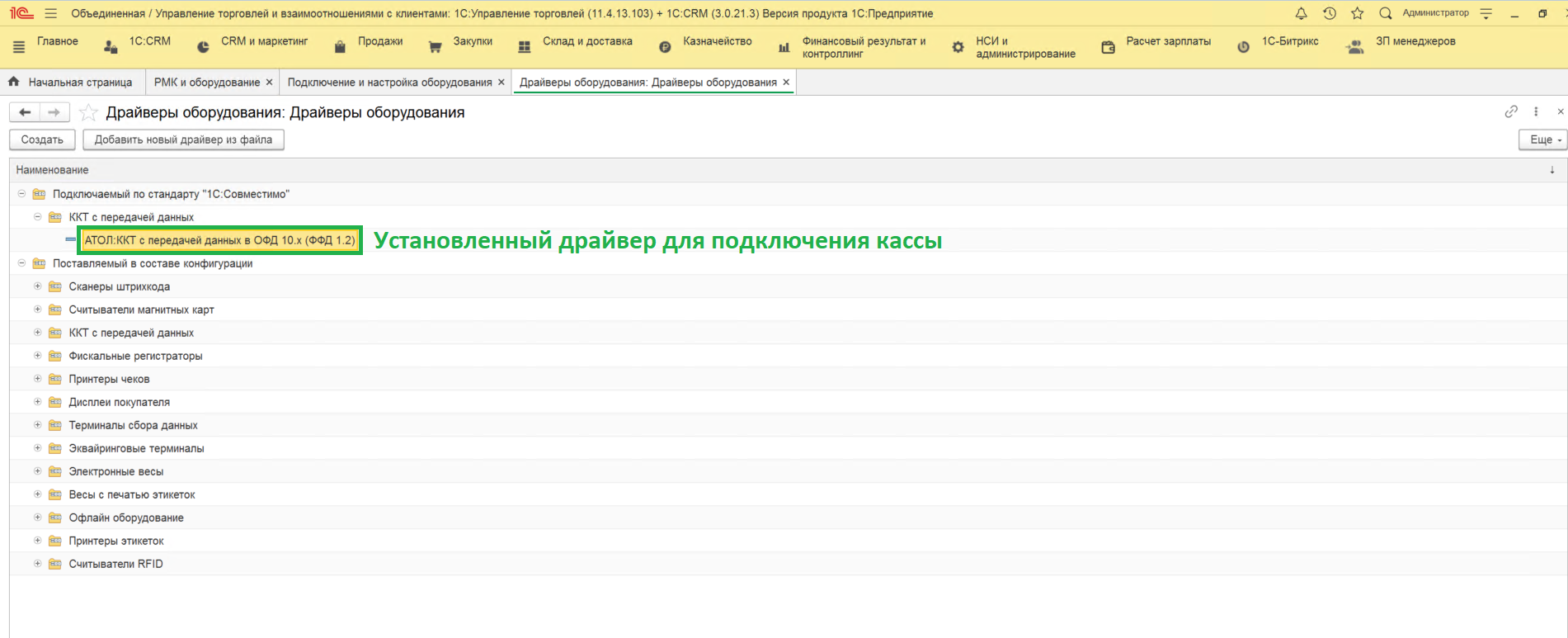Sort by the Наименование column header
The height and width of the screenshot is (638, 1568).
(52, 170)
